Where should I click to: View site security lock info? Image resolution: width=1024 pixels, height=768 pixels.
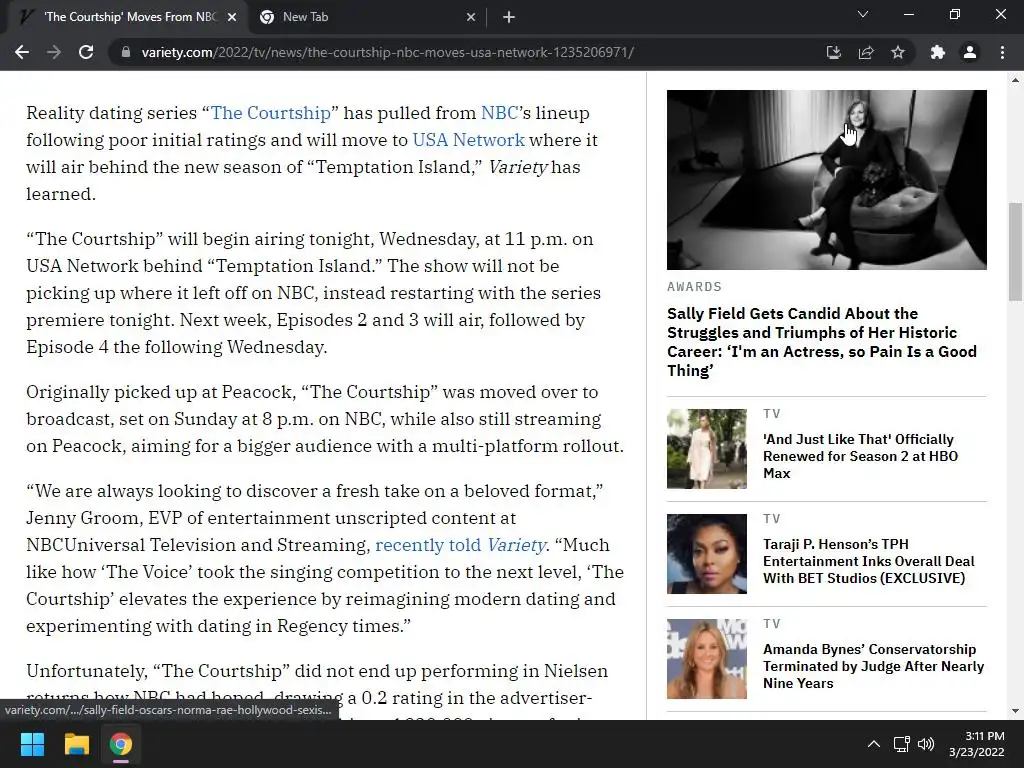click(x=125, y=52)
